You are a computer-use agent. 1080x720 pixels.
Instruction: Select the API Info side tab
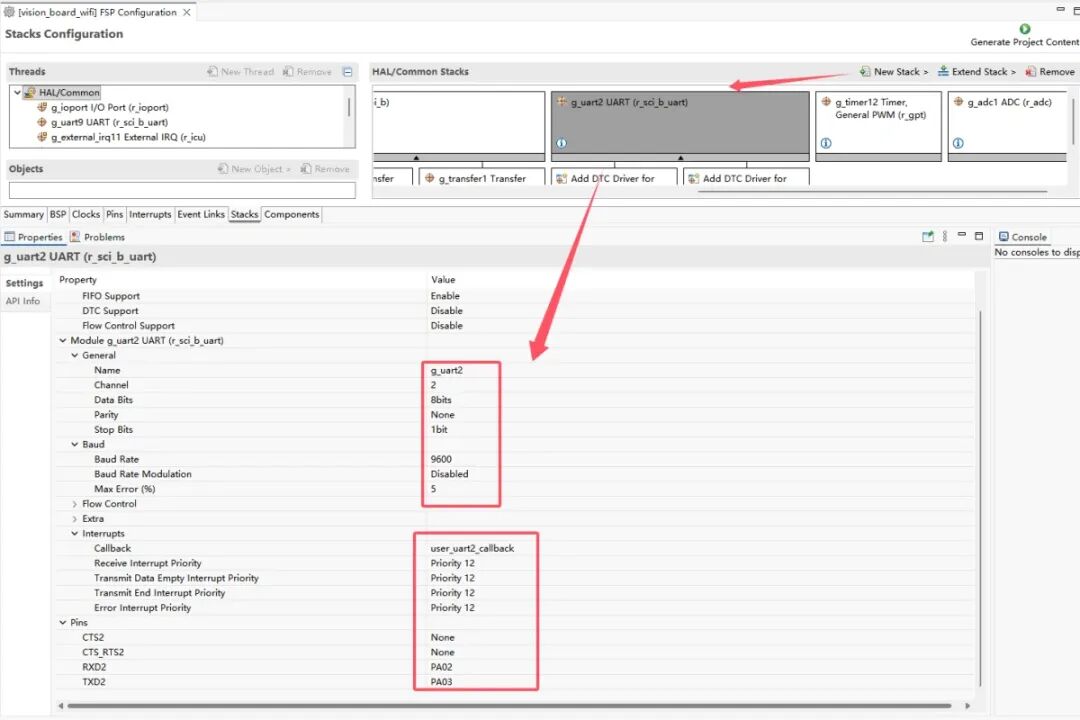(x=23, y=301)
